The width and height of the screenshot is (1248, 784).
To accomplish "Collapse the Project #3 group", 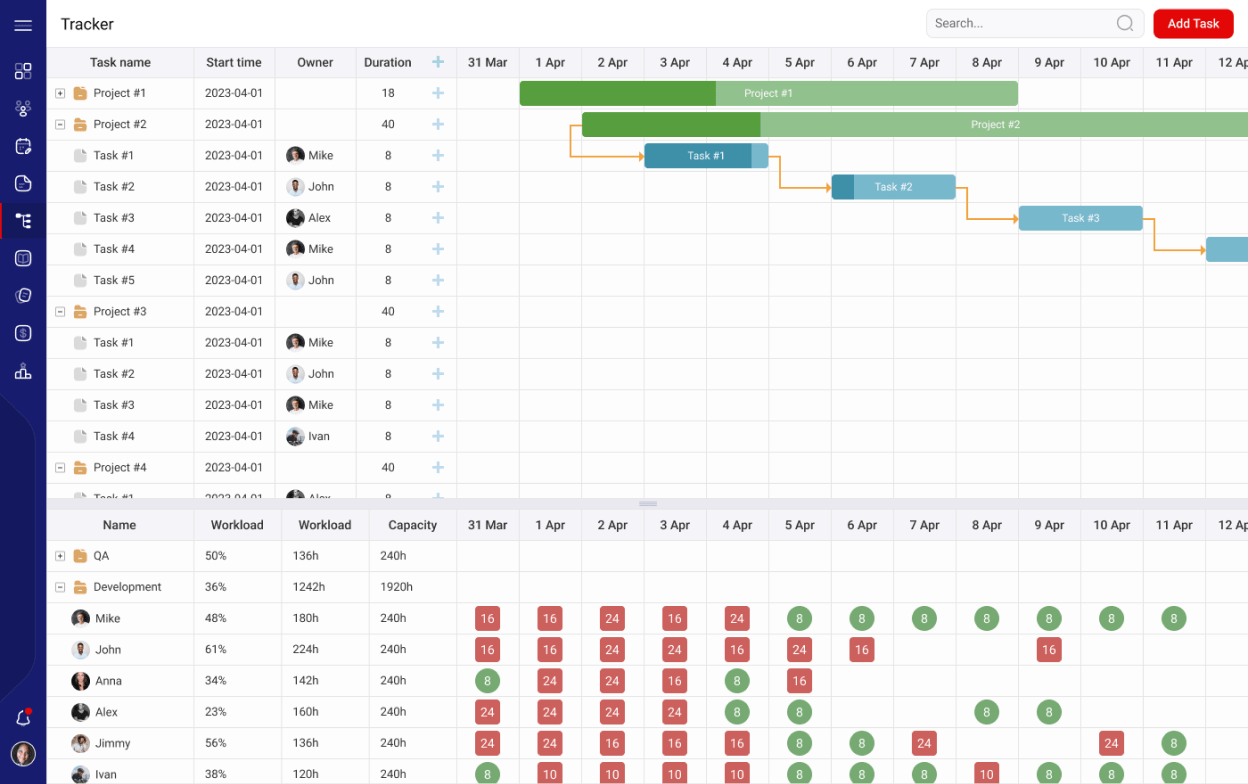I will 62,311.
